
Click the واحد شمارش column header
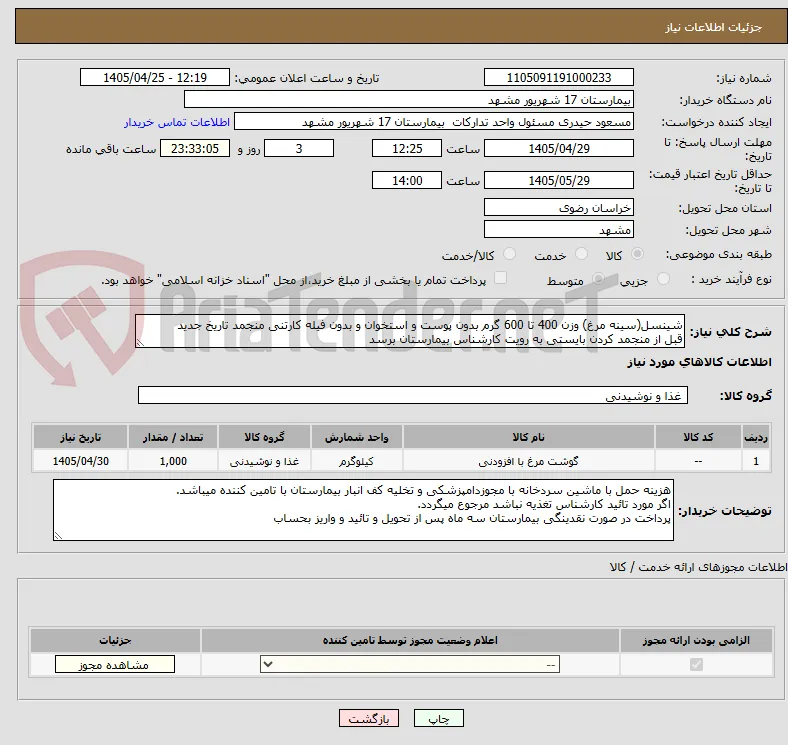pyautogui.click(x=356, y=437)
